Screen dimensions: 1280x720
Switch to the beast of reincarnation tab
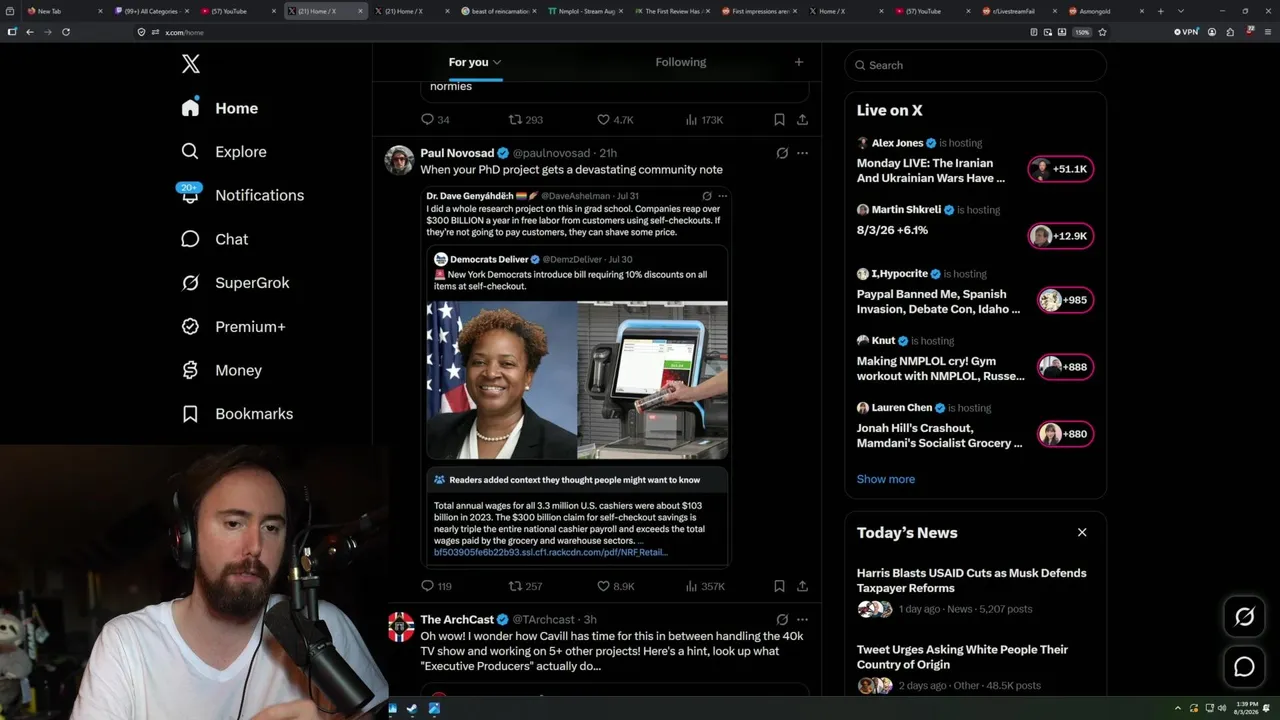pyautogui.click(x=498, y=11)
